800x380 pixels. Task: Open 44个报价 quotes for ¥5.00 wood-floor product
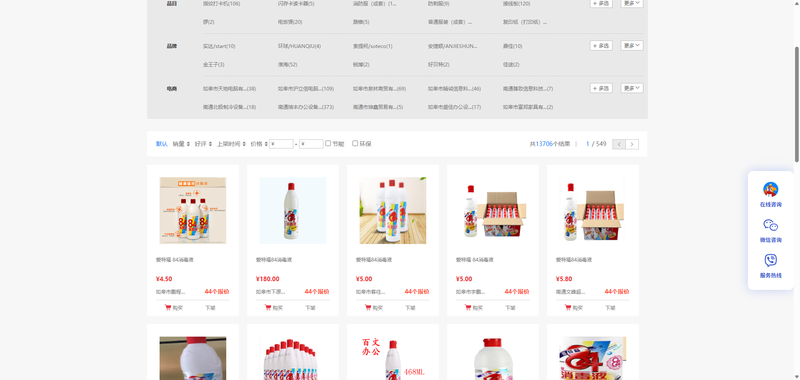coord(417,292)
